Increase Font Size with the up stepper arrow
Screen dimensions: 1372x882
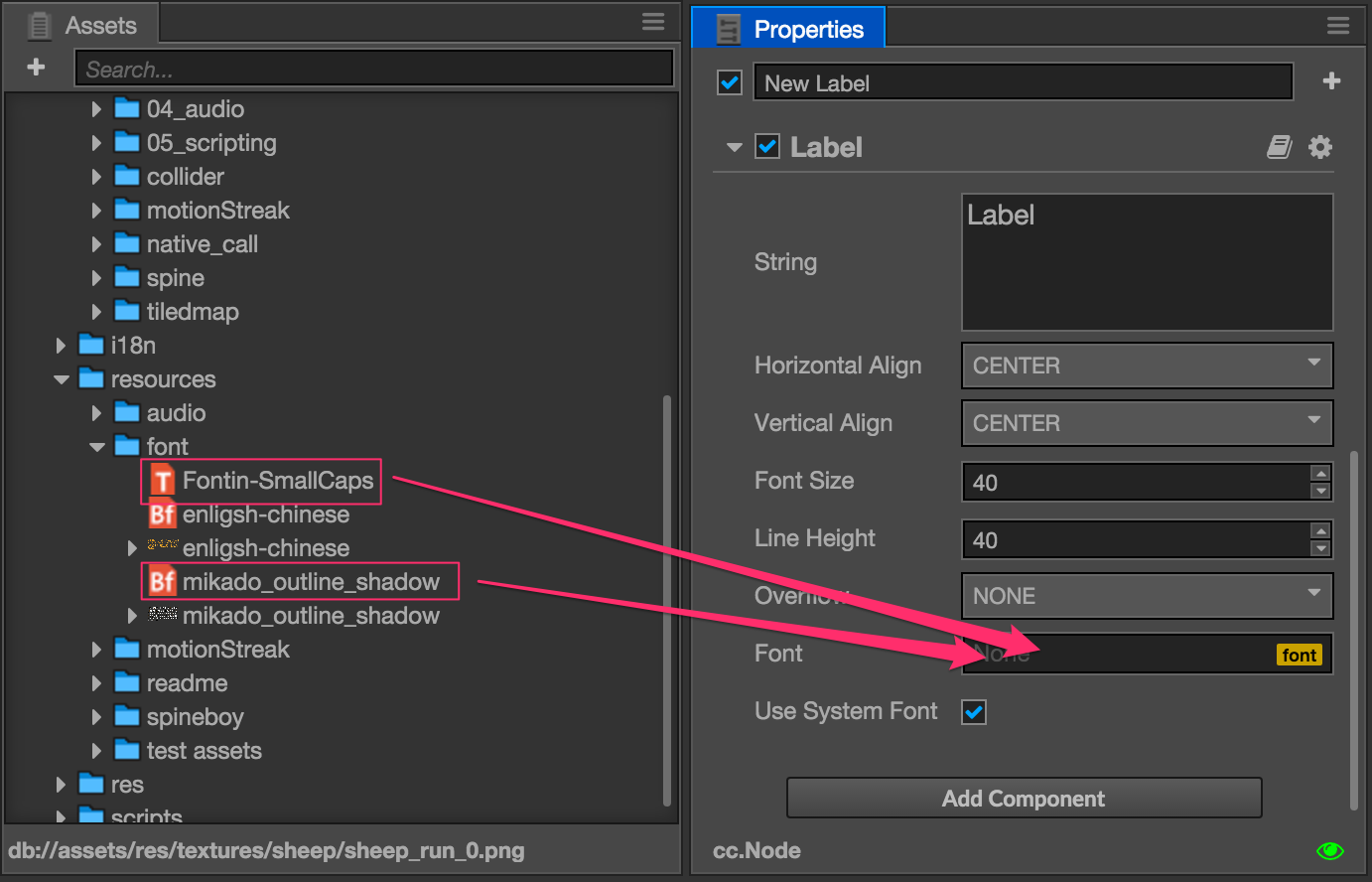pyautogui.click(x=1321, y=475)
